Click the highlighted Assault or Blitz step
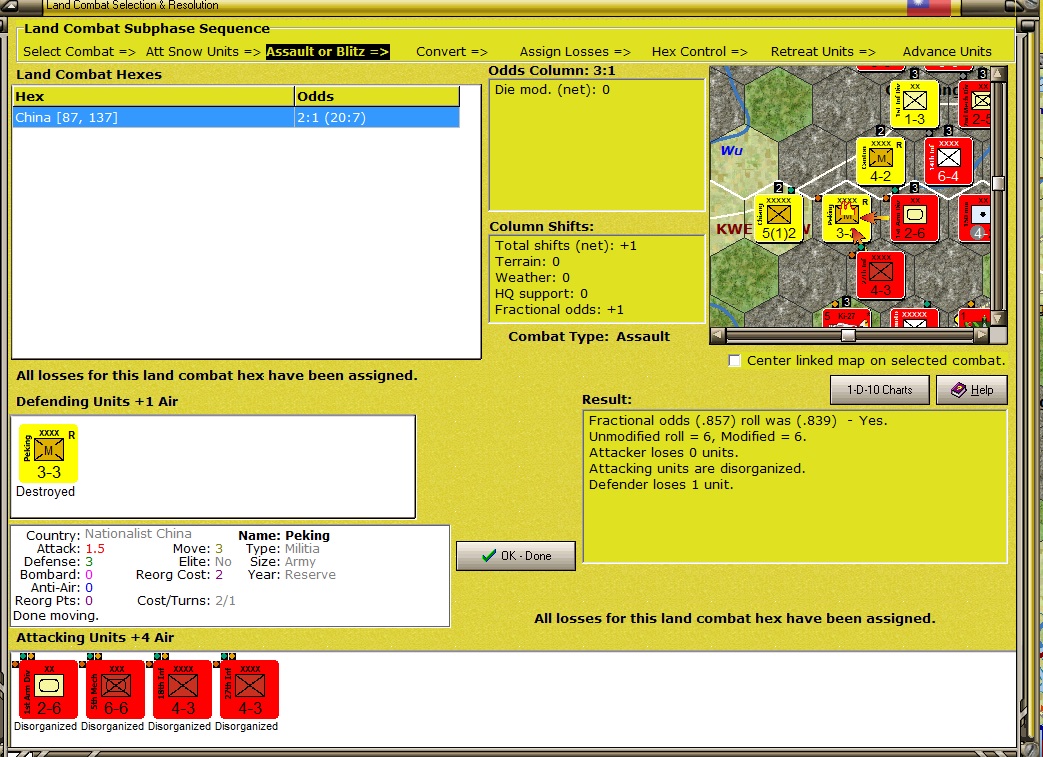This screenshot has width=1043, height=757. tap(327, 51)
